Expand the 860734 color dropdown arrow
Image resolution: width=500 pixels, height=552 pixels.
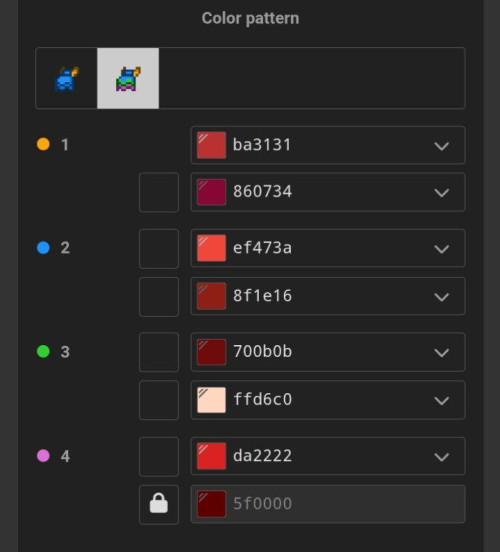click(442, 193)
